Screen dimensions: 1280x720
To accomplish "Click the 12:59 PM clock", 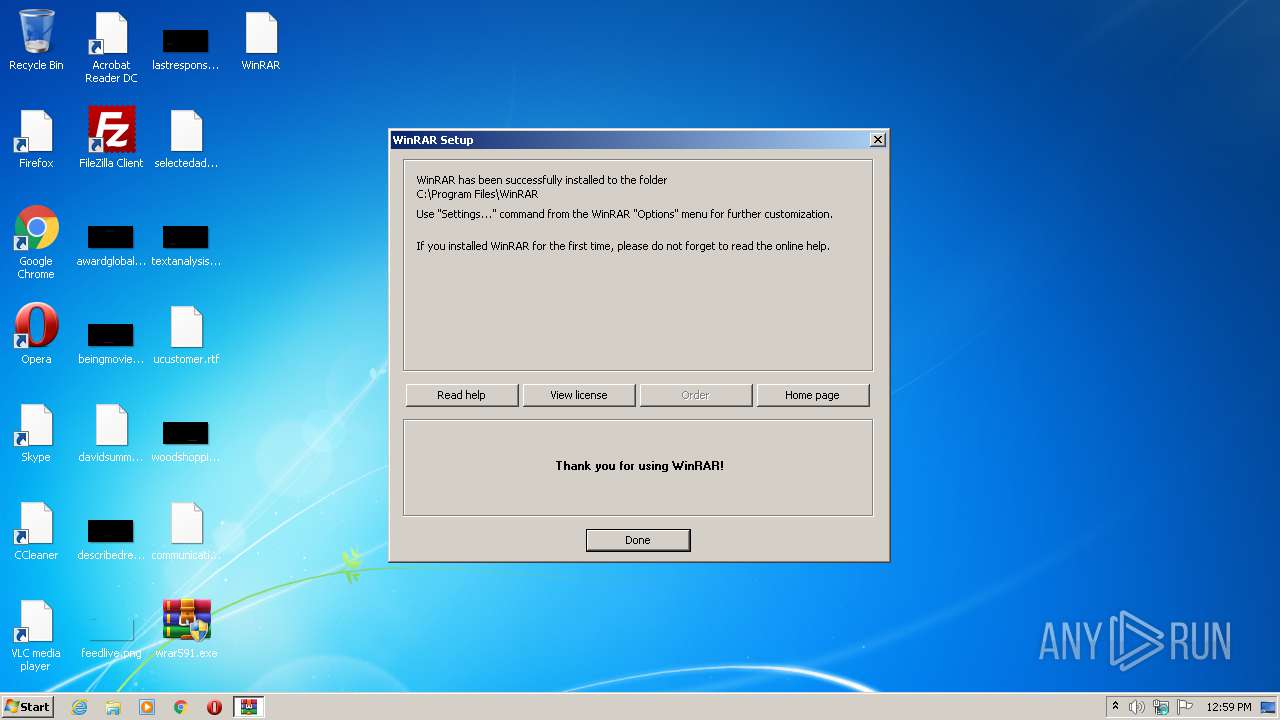I will [1229, 707].
